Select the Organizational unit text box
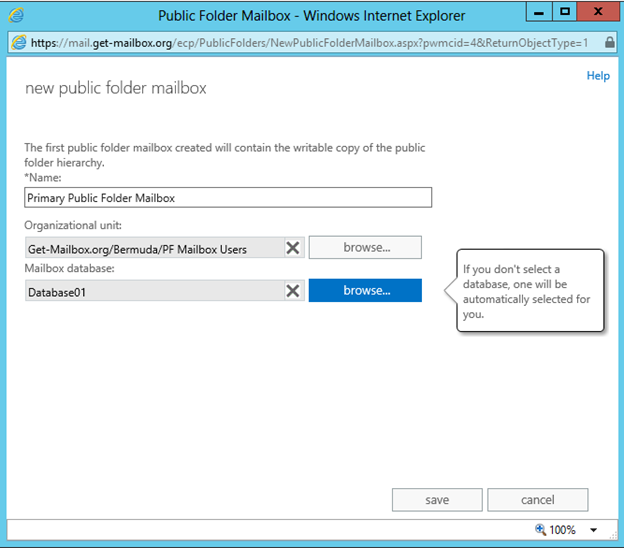 155,248
